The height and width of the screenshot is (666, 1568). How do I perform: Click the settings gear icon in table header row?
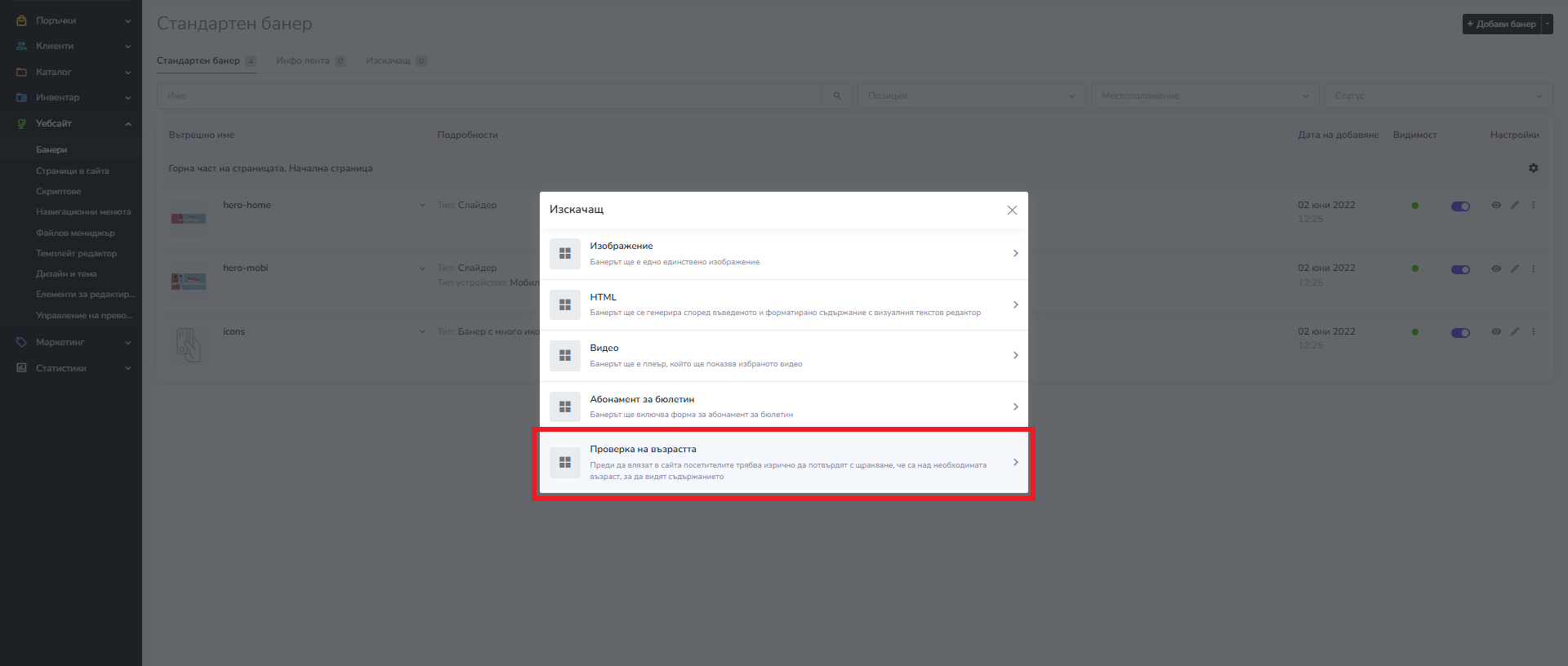[1533, 168]
